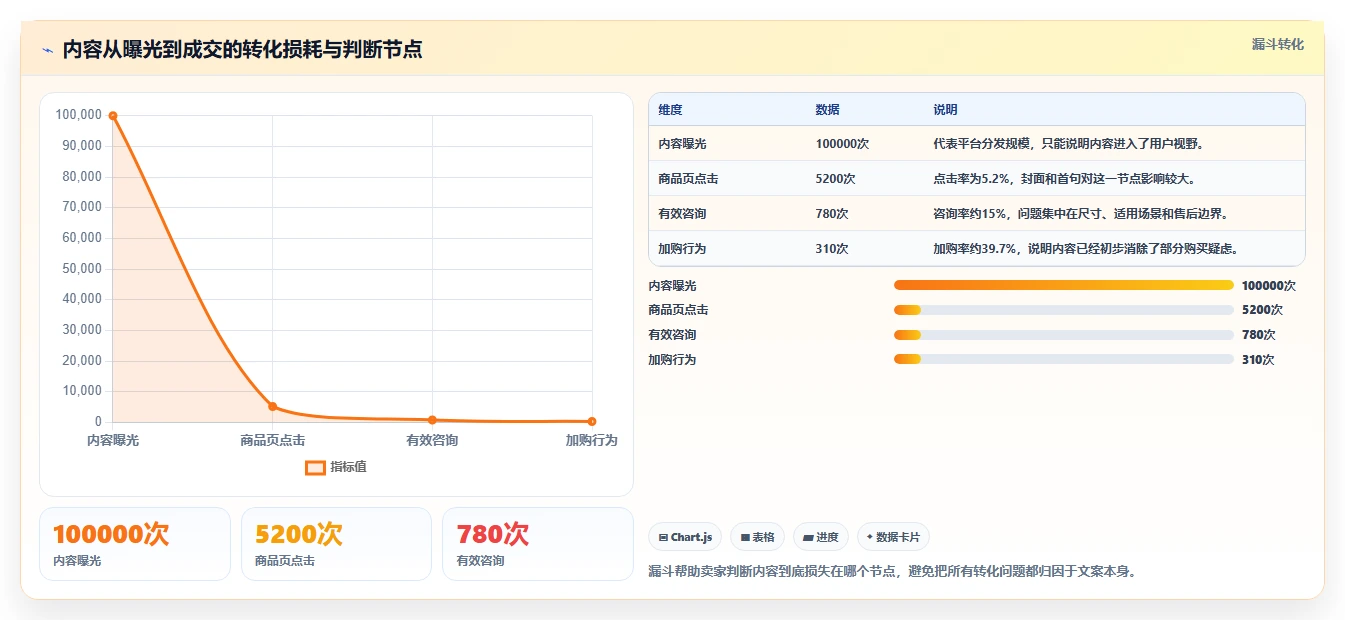Click the chart data point above 有效咨询
Screen dimensions: 1345x620
(x=432, y=420)
